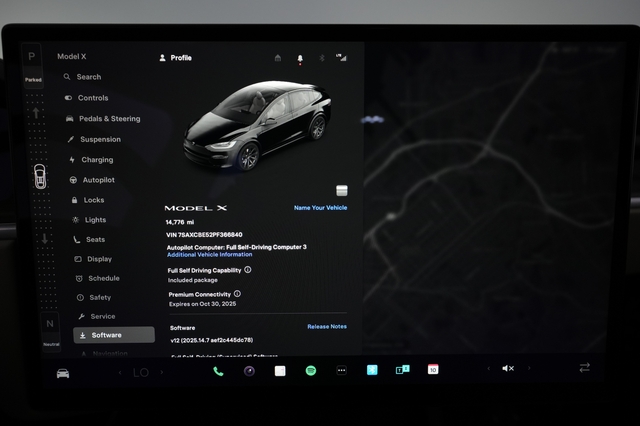Screen dimensions: 640x426
Task: Open Seats settings
Action: [x=89, y=240]
